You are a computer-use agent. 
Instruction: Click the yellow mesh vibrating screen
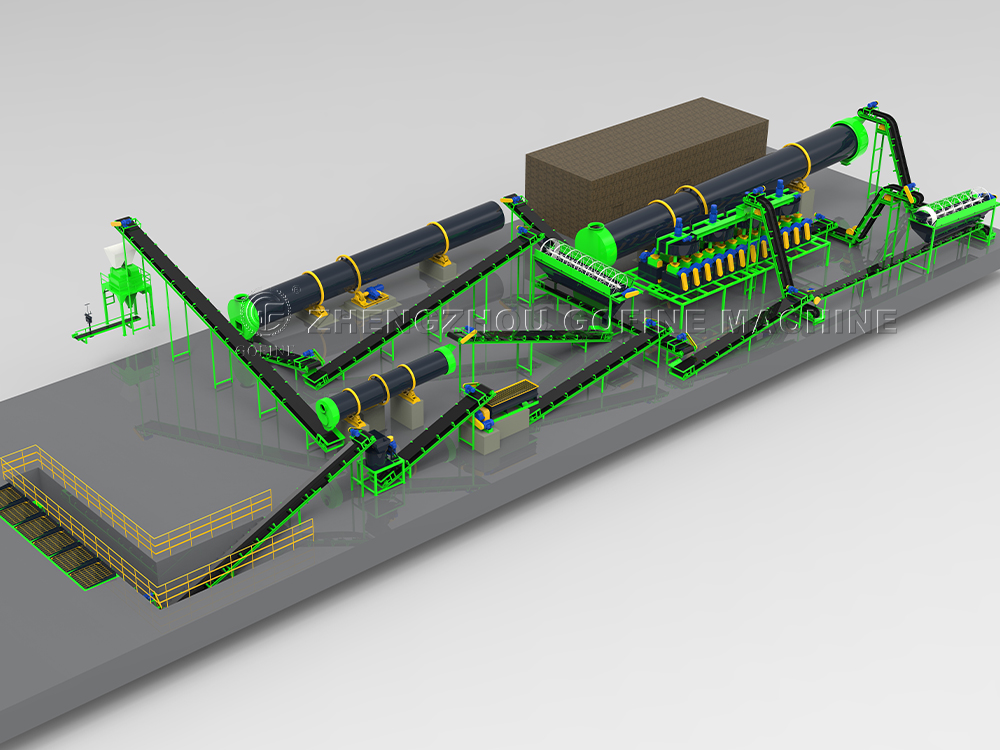(x=512, y=393)
